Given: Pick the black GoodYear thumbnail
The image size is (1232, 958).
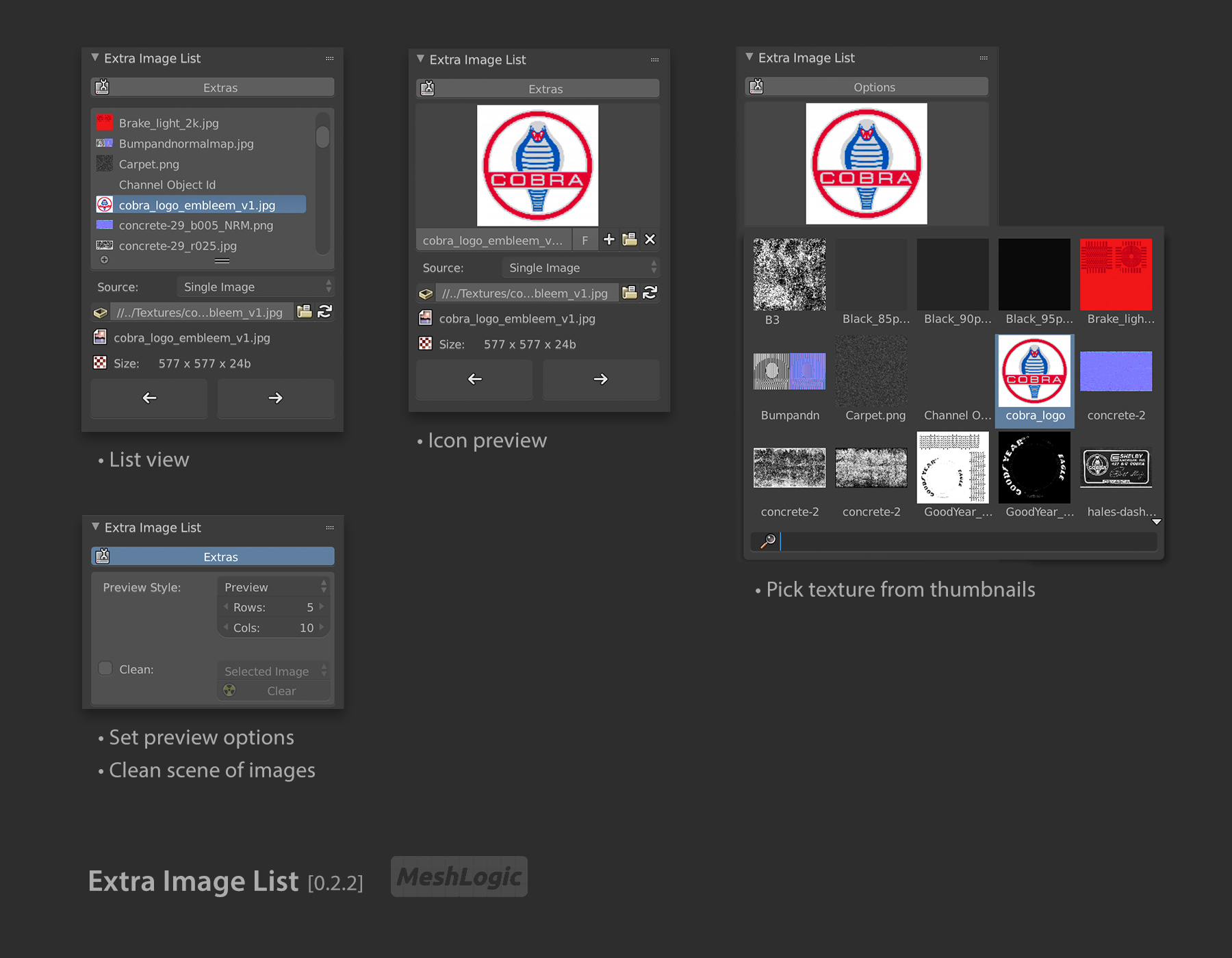Looking at the screenshot, I should coord(1034,476).
